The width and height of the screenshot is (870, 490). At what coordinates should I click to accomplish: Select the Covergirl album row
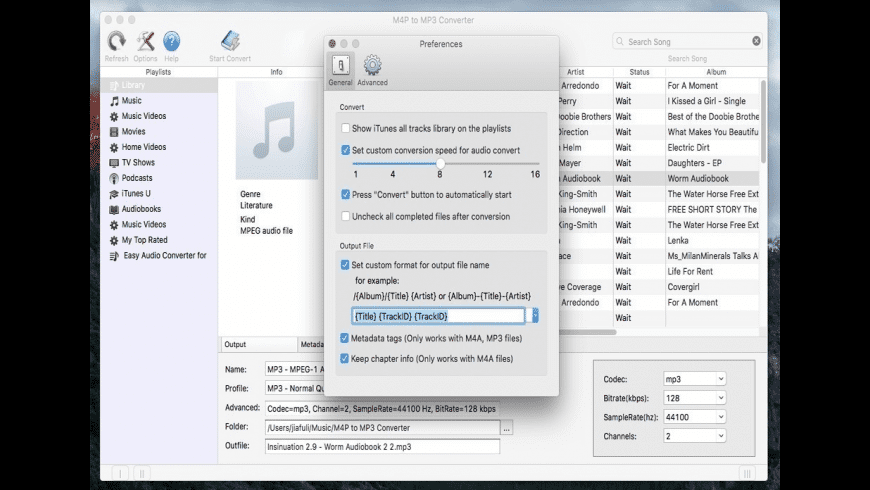[x=683, y=287]
